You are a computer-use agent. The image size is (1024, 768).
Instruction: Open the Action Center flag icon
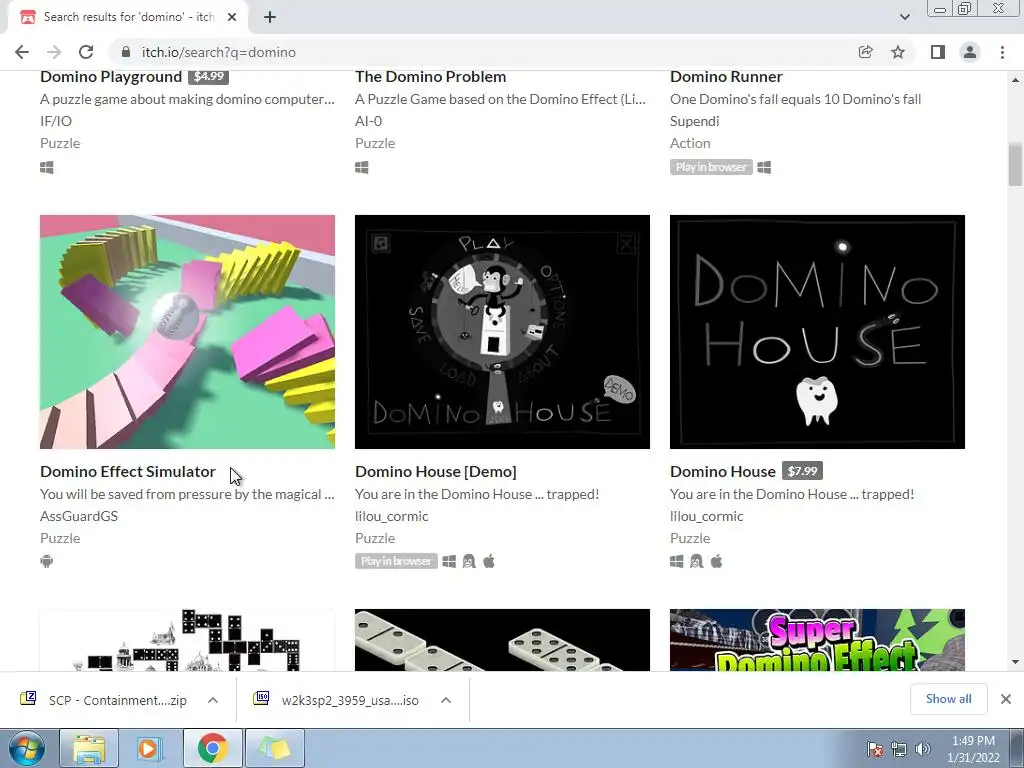[x=875, y=749]
